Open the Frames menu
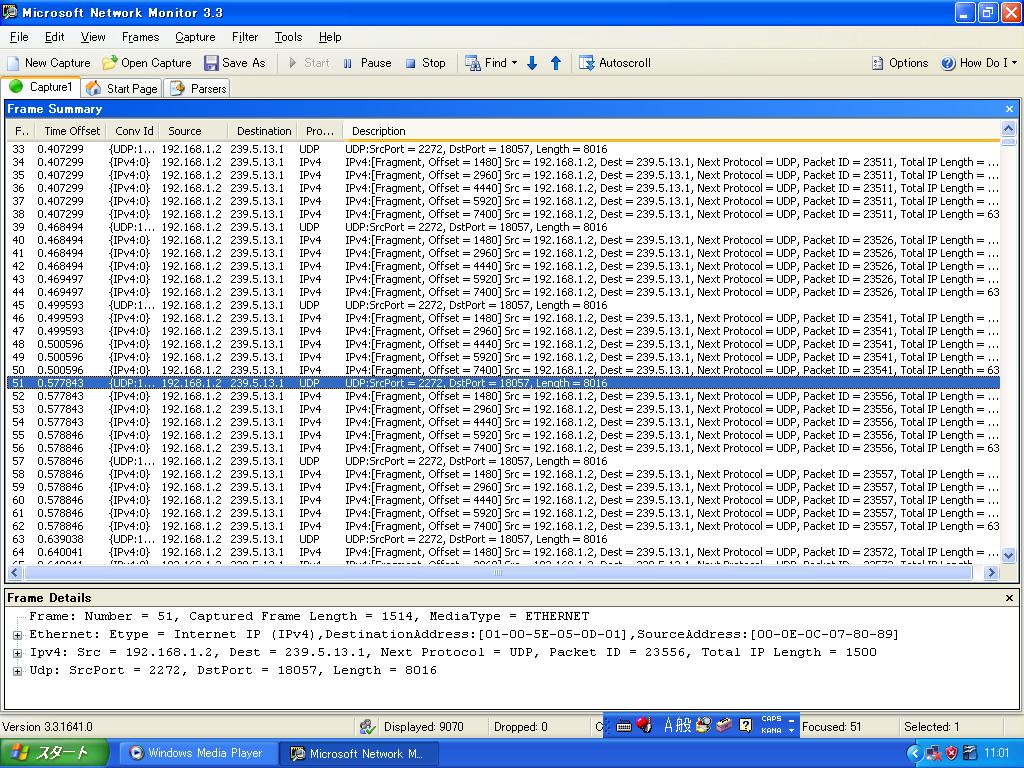Image resolution: width=1024 pixels, height=768 pixels. [x=140, y=37]
